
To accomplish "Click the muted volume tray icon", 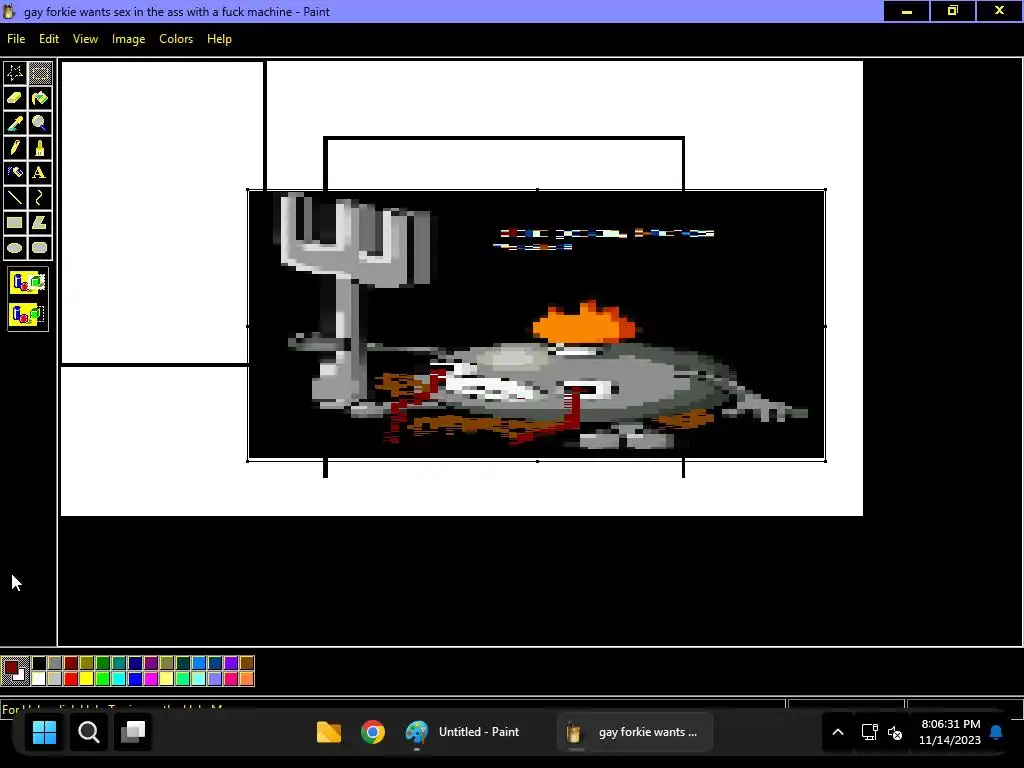I will coord(895,732).
